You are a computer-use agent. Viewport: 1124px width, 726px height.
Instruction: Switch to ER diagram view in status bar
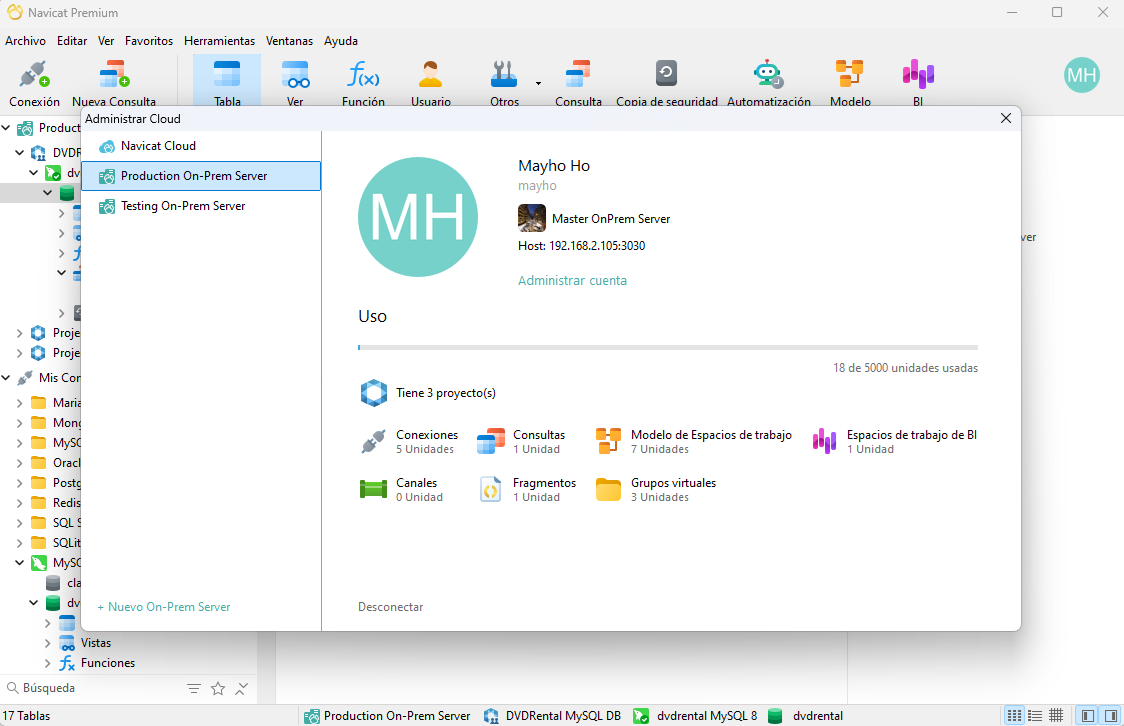1056,716
